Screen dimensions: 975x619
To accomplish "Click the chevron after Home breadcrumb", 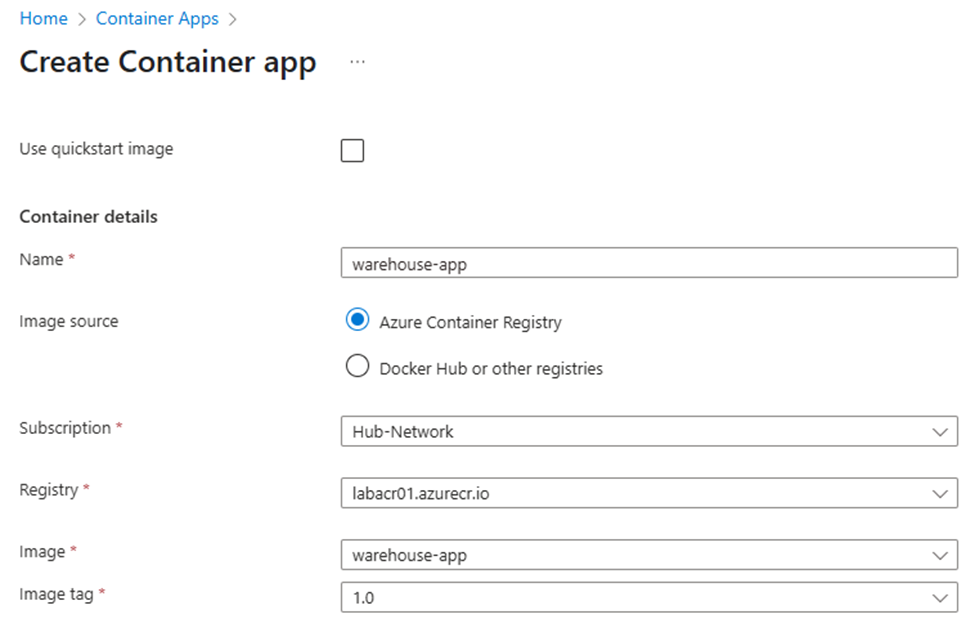I will click(x=81, y=19).
